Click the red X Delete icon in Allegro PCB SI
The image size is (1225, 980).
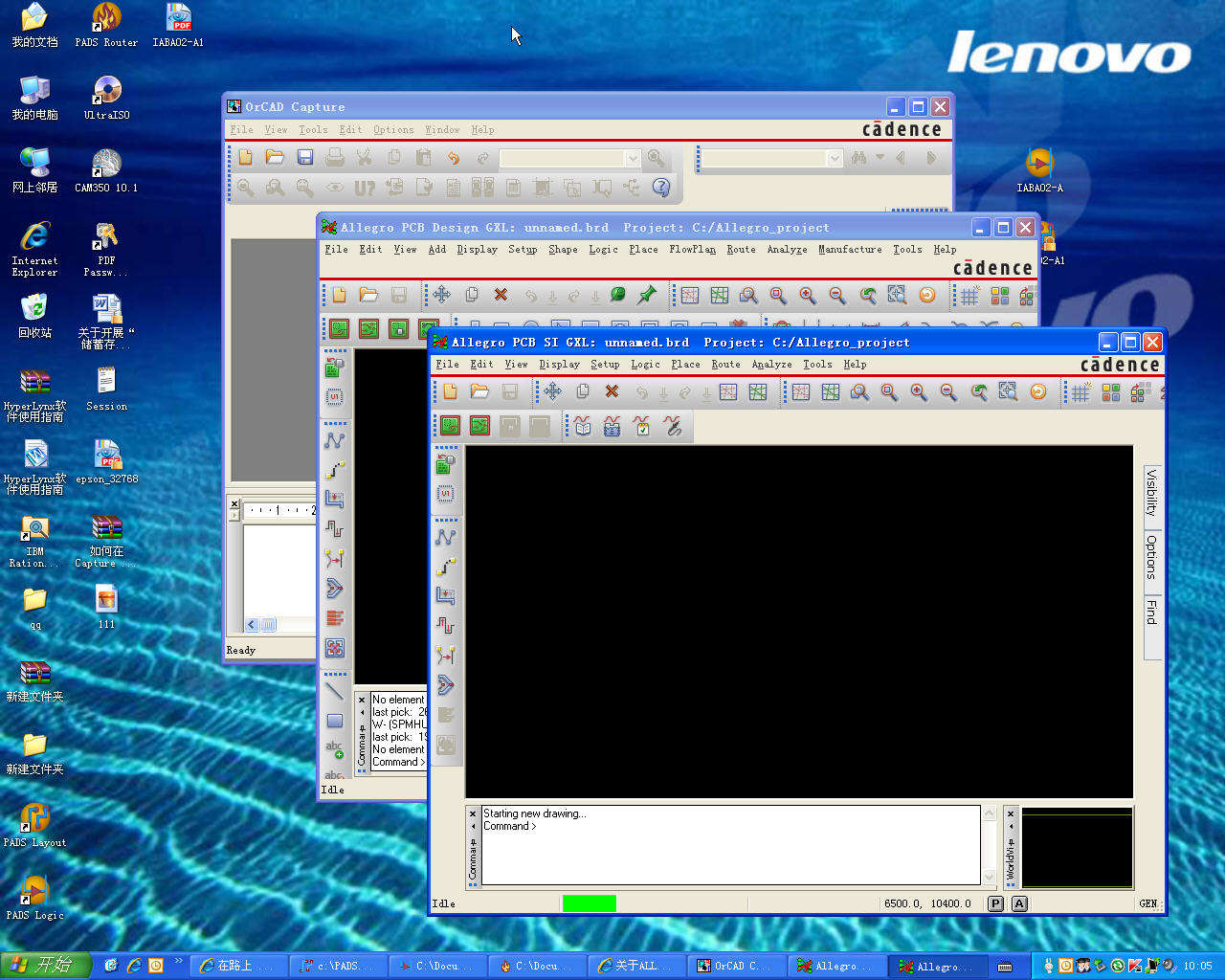pyautogui.click(x=612, y=391)
